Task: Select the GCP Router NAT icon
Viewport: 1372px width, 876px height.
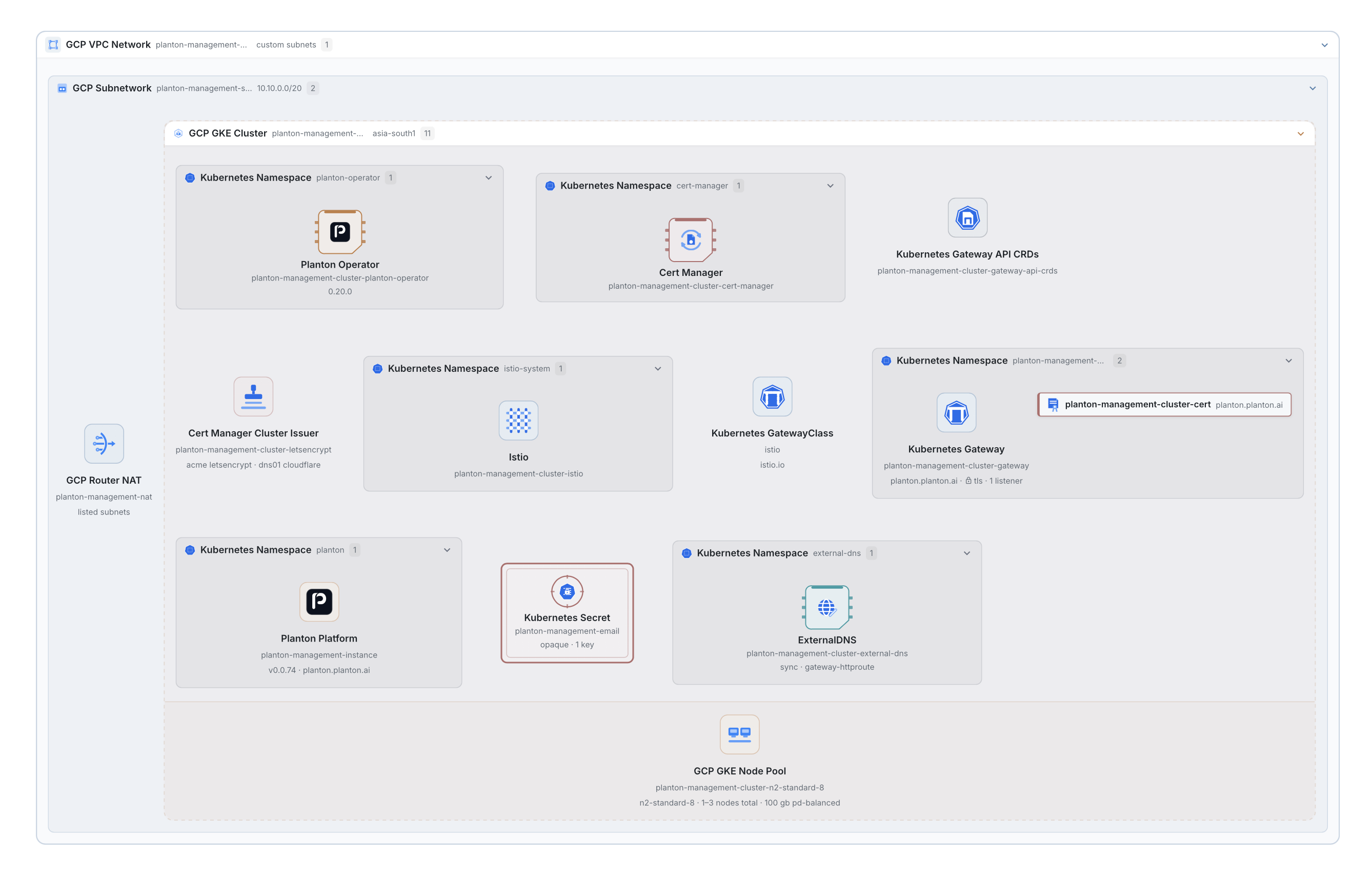Action: (104, 444)
